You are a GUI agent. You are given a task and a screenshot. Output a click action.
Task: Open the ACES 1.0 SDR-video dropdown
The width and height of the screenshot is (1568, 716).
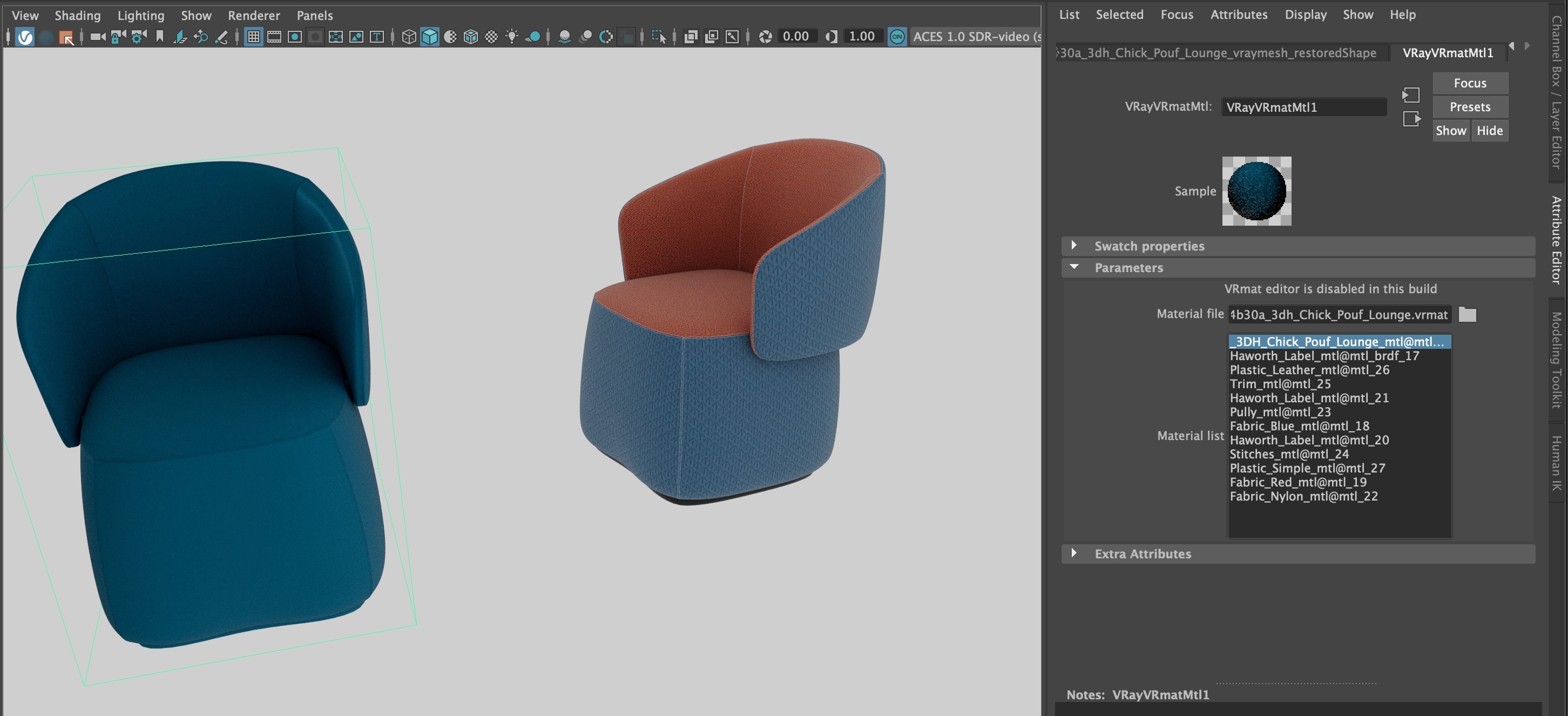pos(976,37)
